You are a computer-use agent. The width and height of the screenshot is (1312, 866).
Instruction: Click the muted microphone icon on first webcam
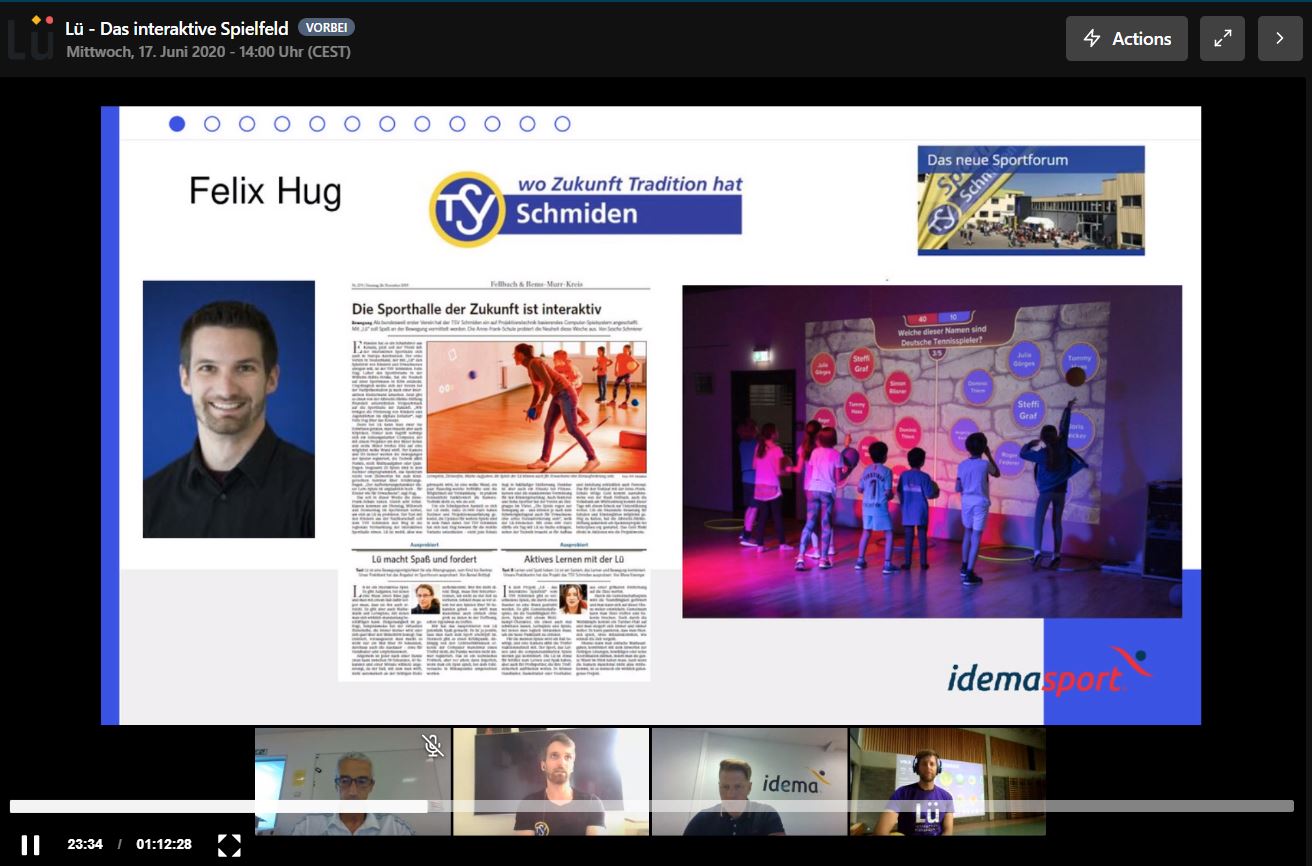click(x=432, y=745)
